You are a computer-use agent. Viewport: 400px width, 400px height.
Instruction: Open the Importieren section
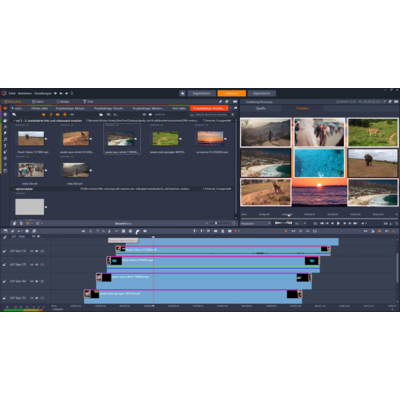point(202,93)
